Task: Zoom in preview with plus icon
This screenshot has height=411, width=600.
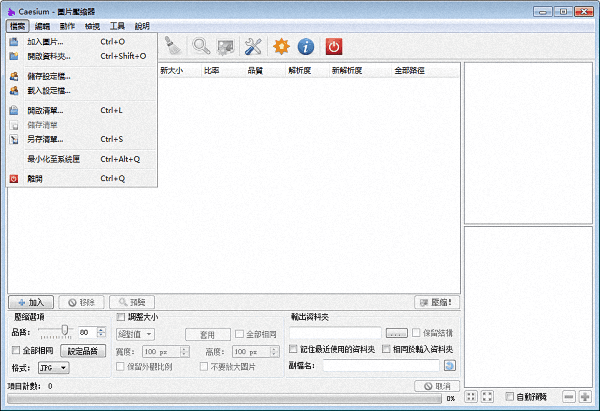Action: tap(585, 396)
